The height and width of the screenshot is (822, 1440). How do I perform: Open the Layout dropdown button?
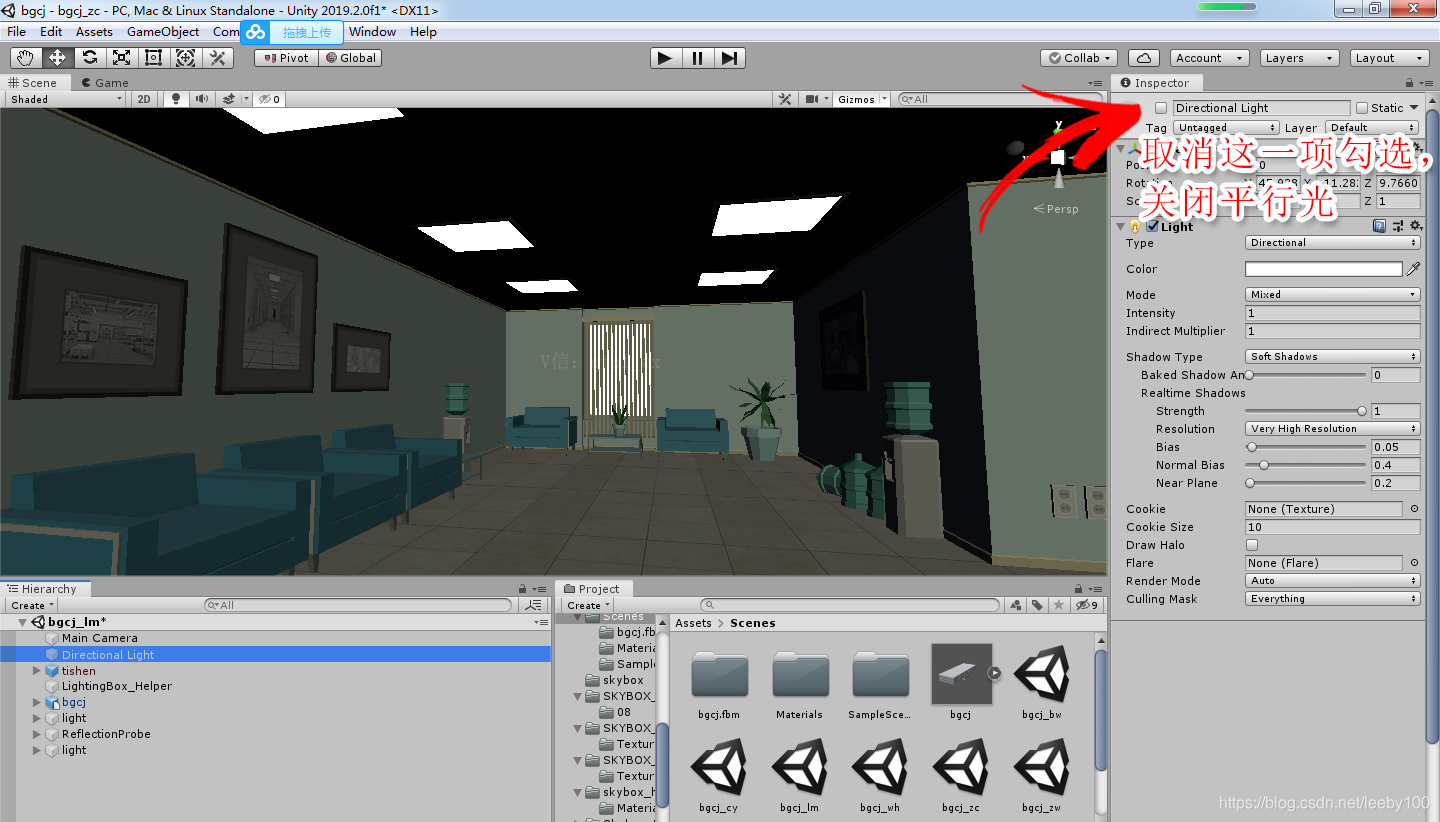click(x=1389, y=58)
